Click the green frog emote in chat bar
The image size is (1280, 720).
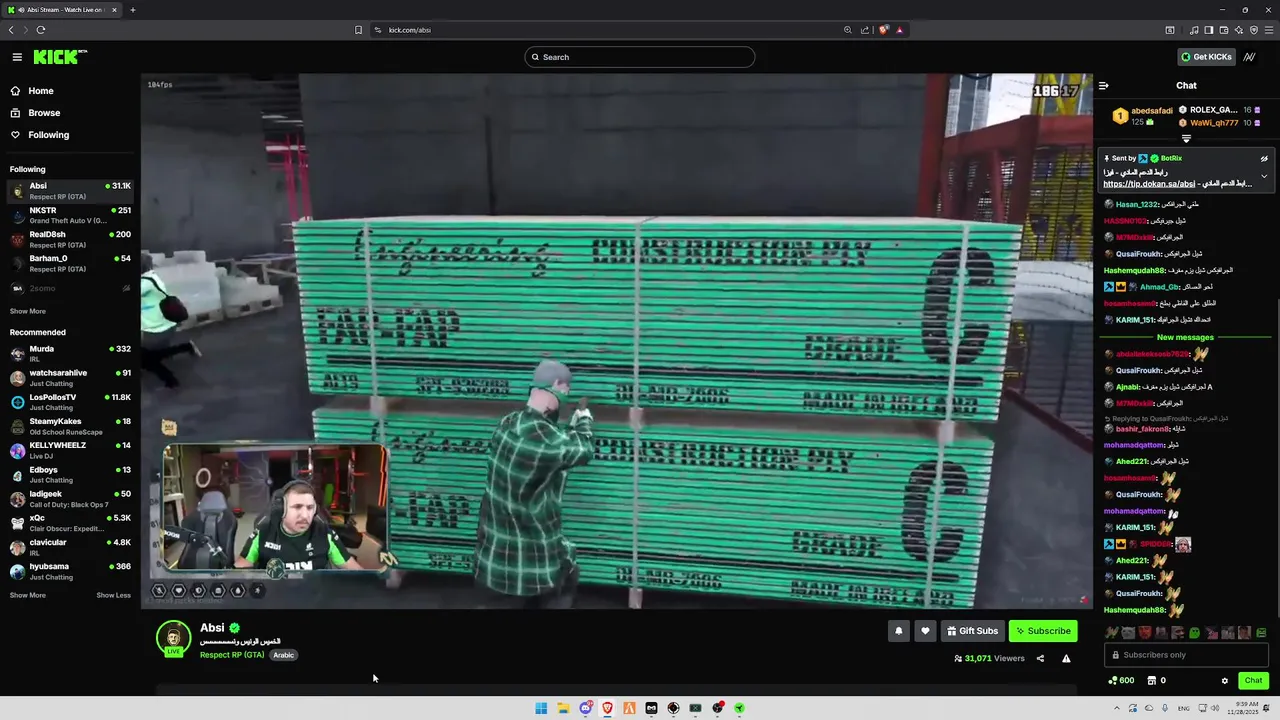(1194, 633)
